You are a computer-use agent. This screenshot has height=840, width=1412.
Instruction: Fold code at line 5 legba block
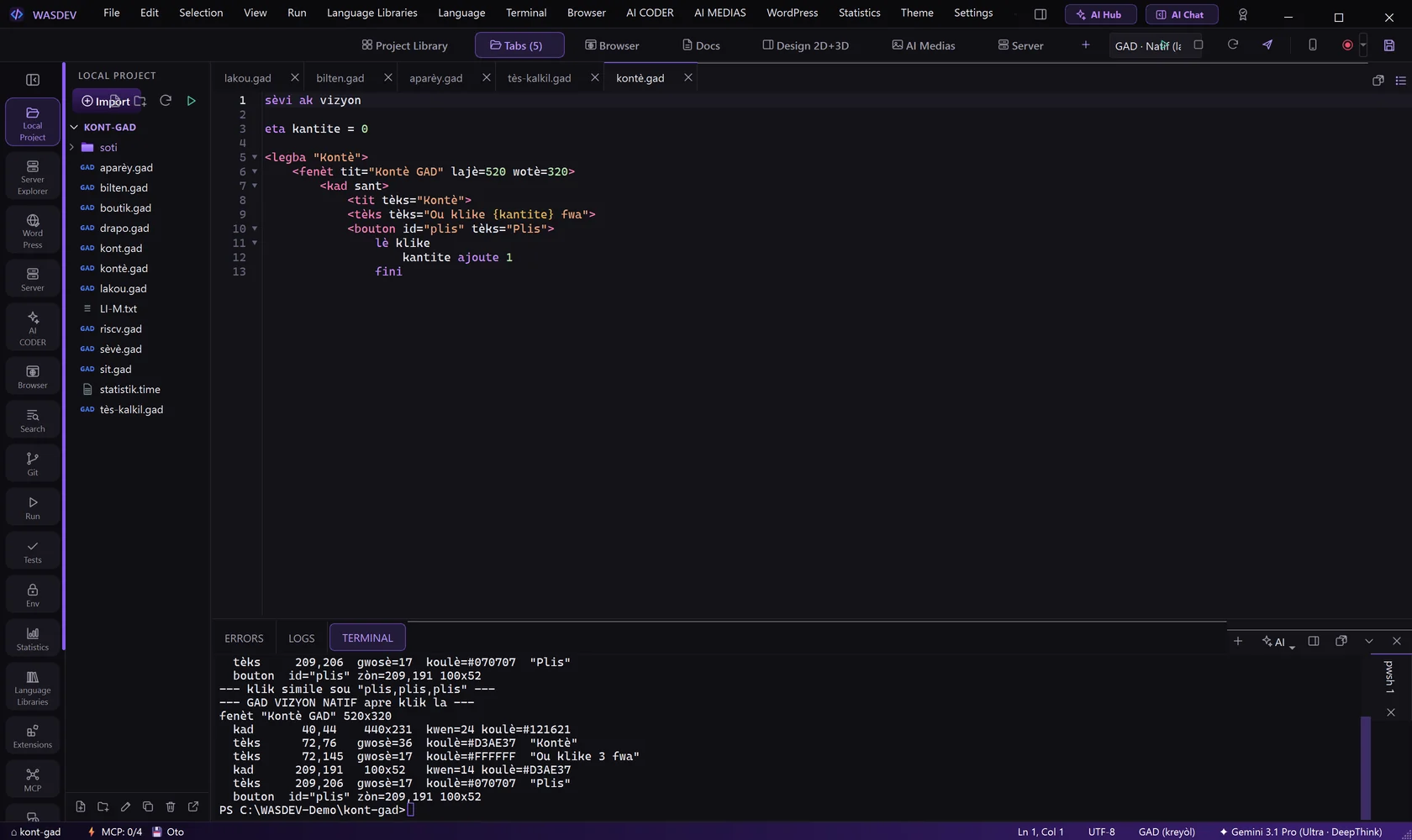click(x=255, y=157)
